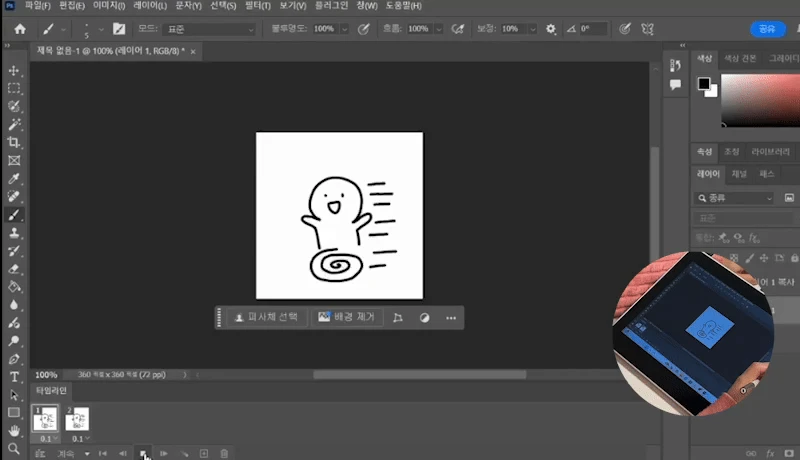Select the Eraser tool

[14, 268]
